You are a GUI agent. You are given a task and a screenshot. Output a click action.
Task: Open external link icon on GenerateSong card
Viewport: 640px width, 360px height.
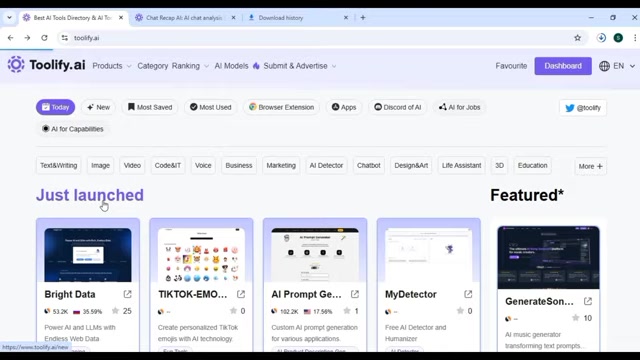(587, 302)
